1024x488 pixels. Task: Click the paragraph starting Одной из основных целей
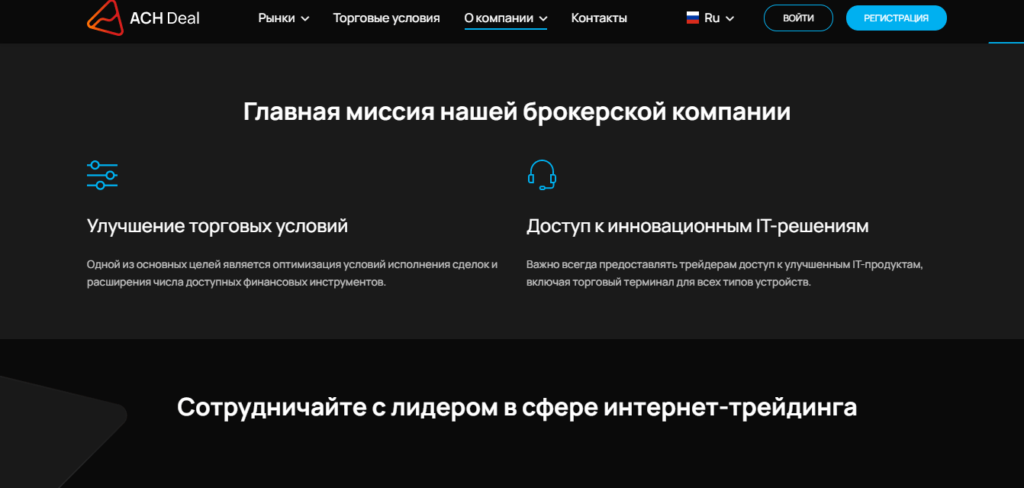(293, 274)
